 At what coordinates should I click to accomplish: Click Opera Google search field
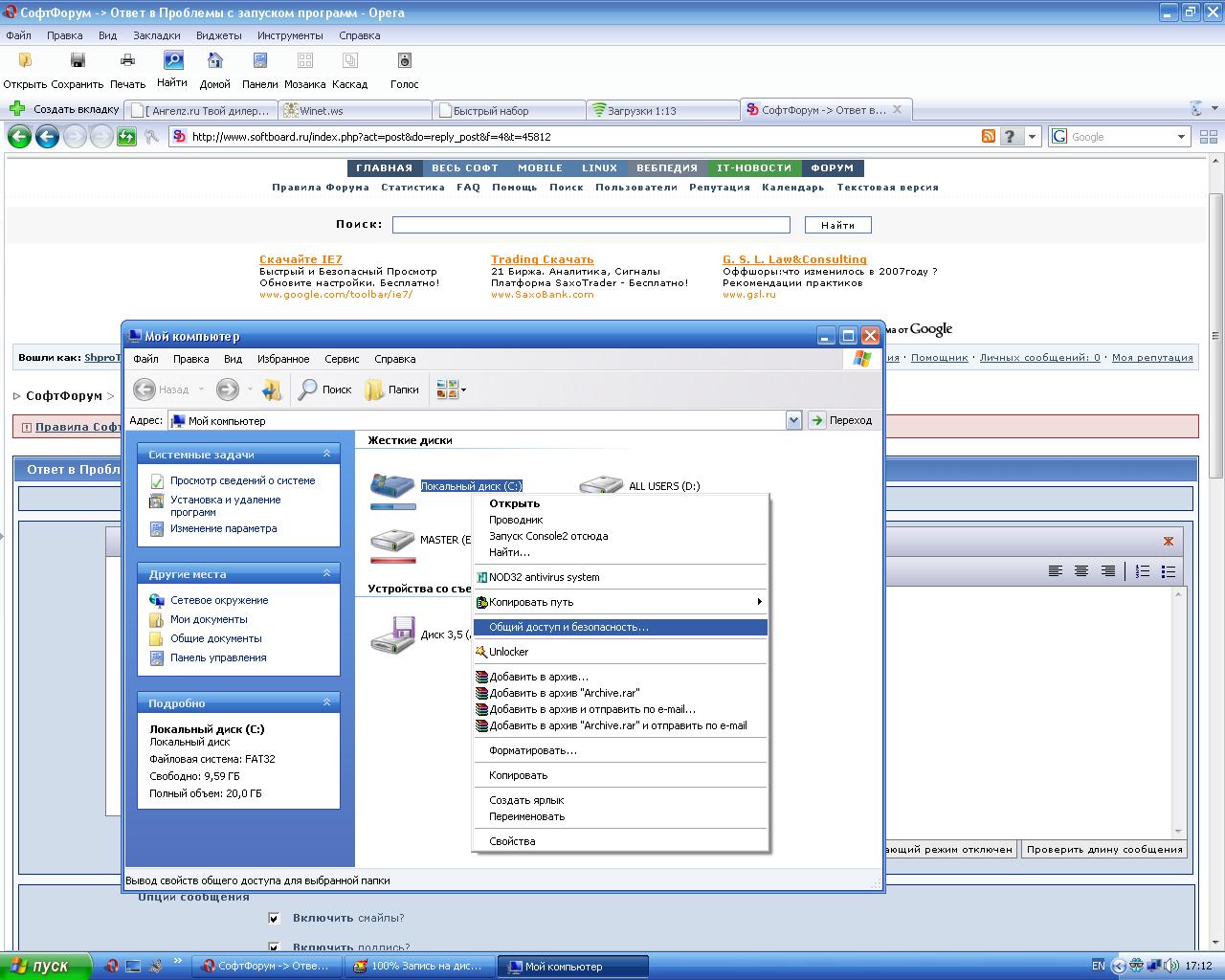pos(1119,137)
